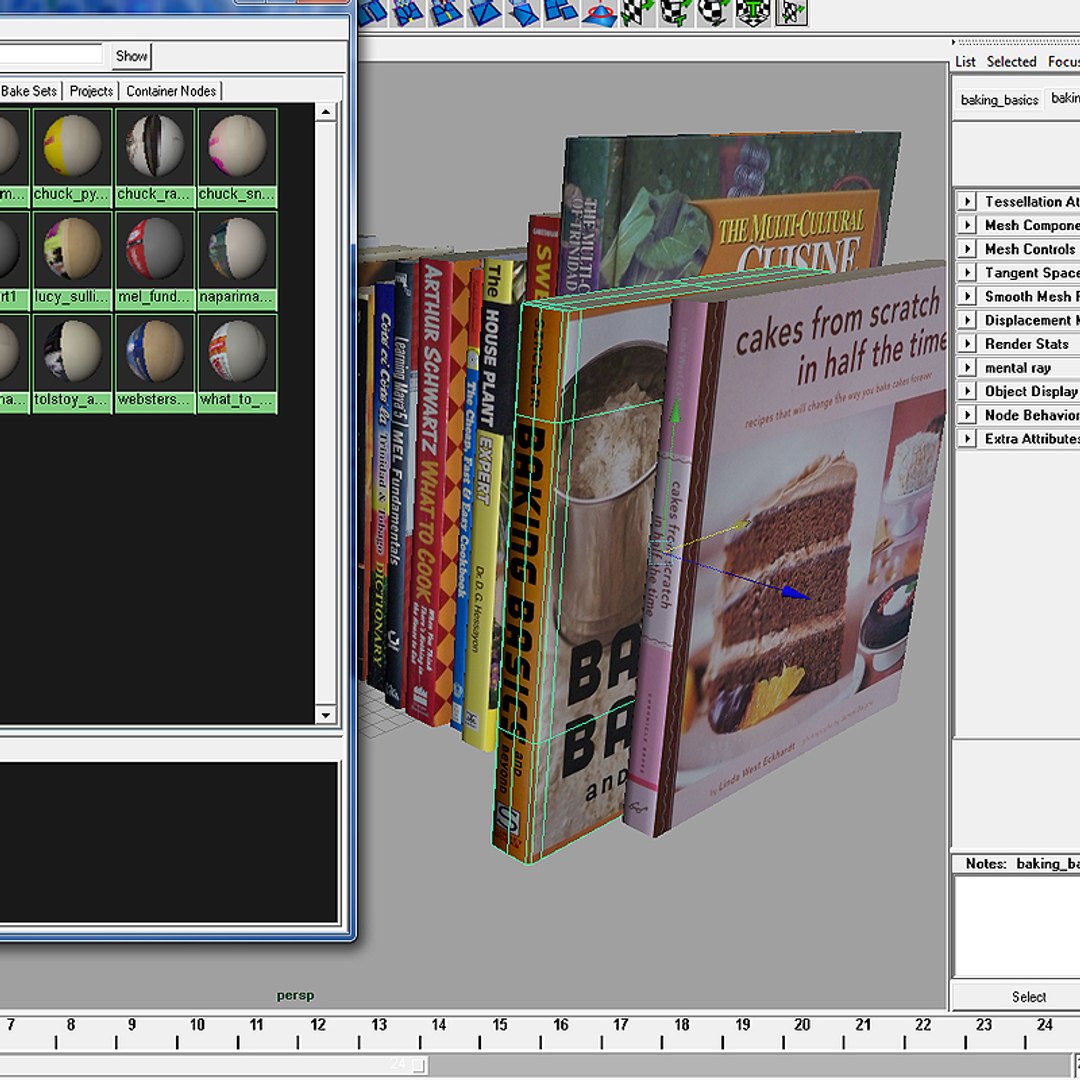The width and height of the screenshot is (1080, 1080).
Task: Grab the blue Z-axis move manipulator arrow
Action: point(795,592)
